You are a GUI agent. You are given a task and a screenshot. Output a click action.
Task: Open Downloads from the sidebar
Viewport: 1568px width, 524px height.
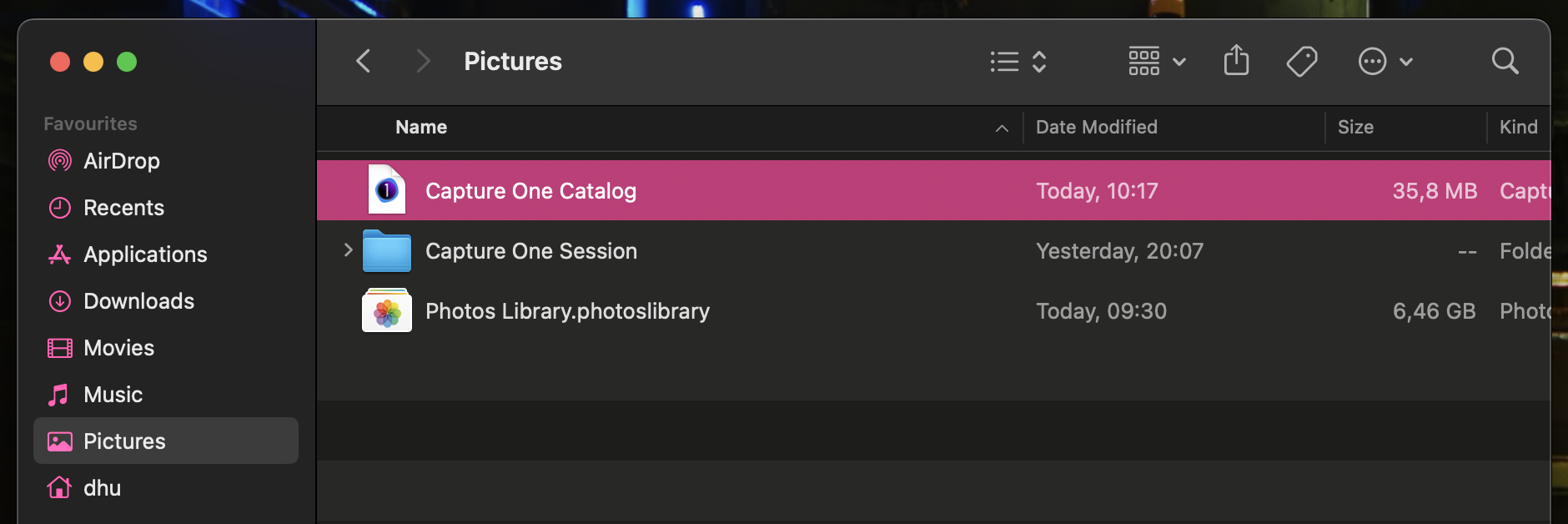pyautogui.click(x=138, y=301)
